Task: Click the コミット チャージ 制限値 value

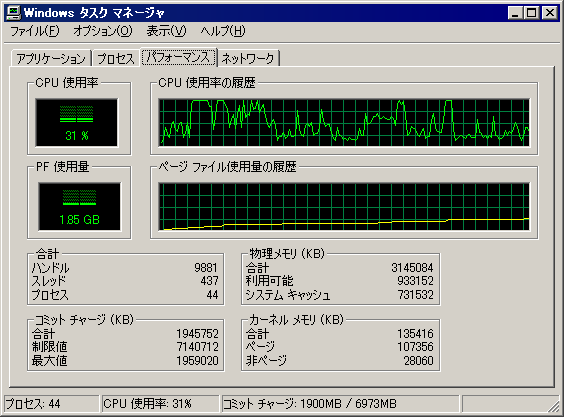Action: (197, 347)
